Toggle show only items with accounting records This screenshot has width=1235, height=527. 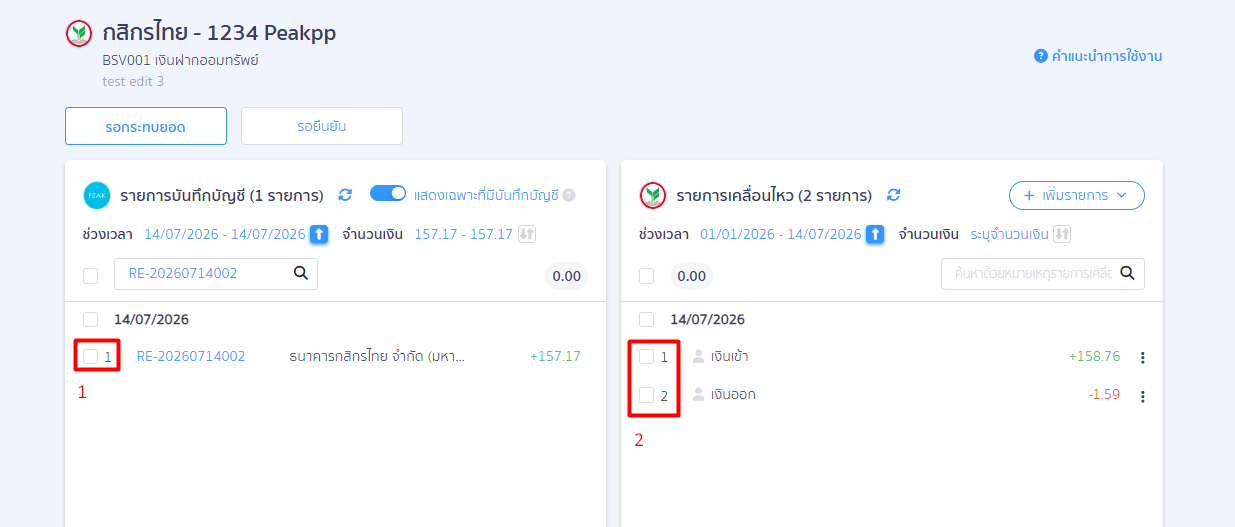tap(388, 194)
